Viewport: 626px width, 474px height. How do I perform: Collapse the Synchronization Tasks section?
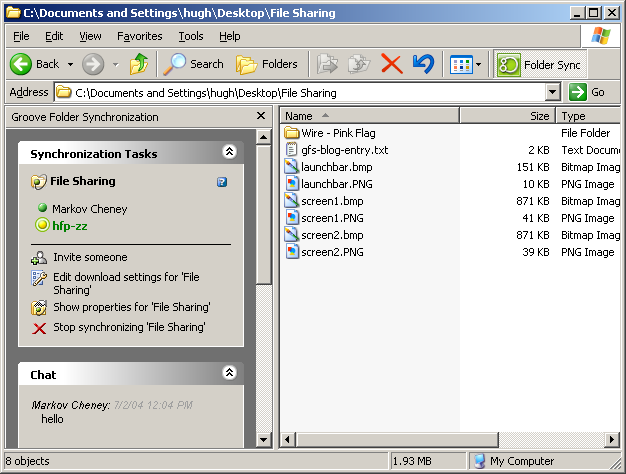(229, 153)
